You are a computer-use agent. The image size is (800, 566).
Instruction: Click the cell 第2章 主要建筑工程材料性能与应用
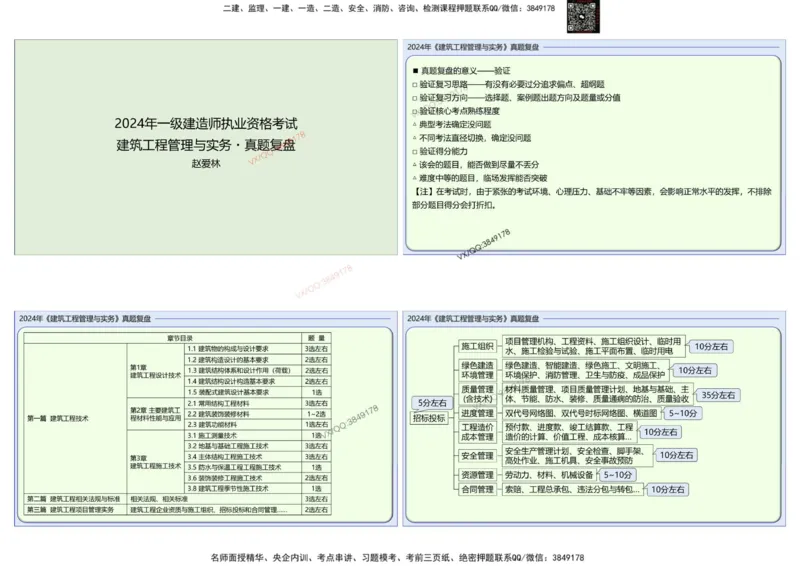click(155, 413)
